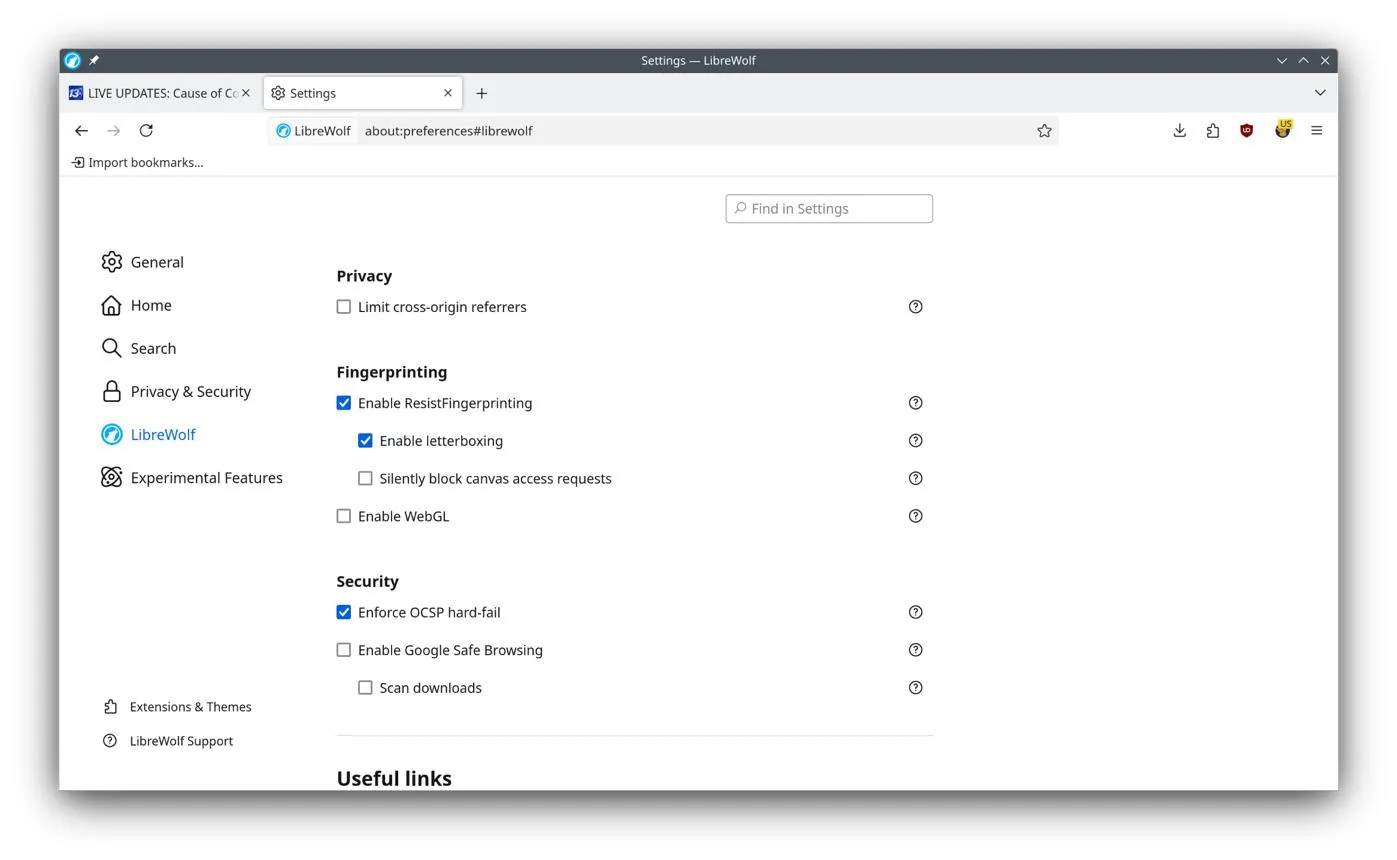Click the uBlock Origin extension icon
Viewport: 1397px width, 860px height.
[x=1246, y=131]
